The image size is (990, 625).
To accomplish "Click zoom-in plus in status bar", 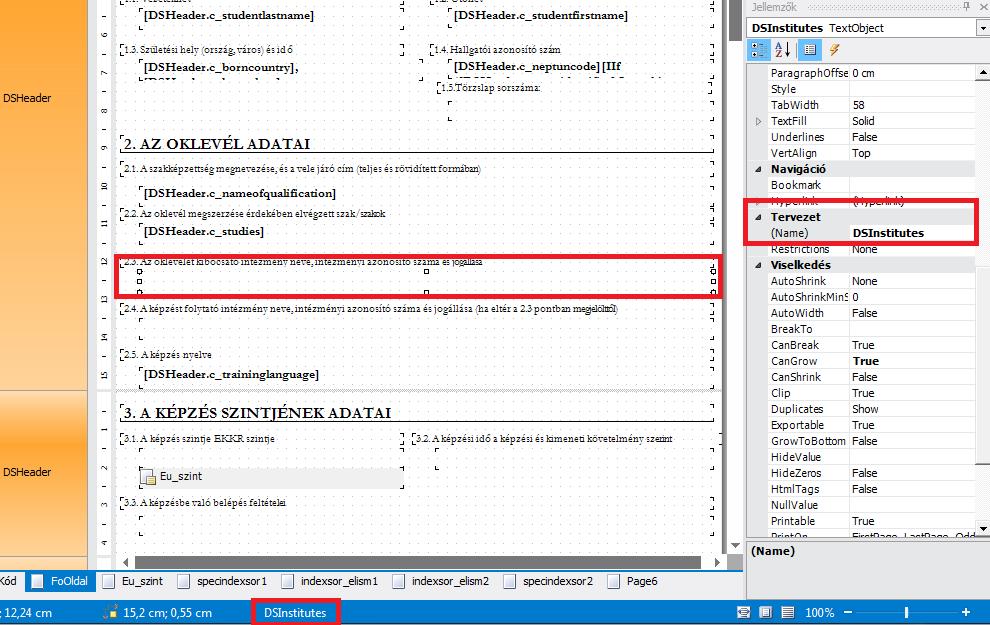I will coord(965,612).
